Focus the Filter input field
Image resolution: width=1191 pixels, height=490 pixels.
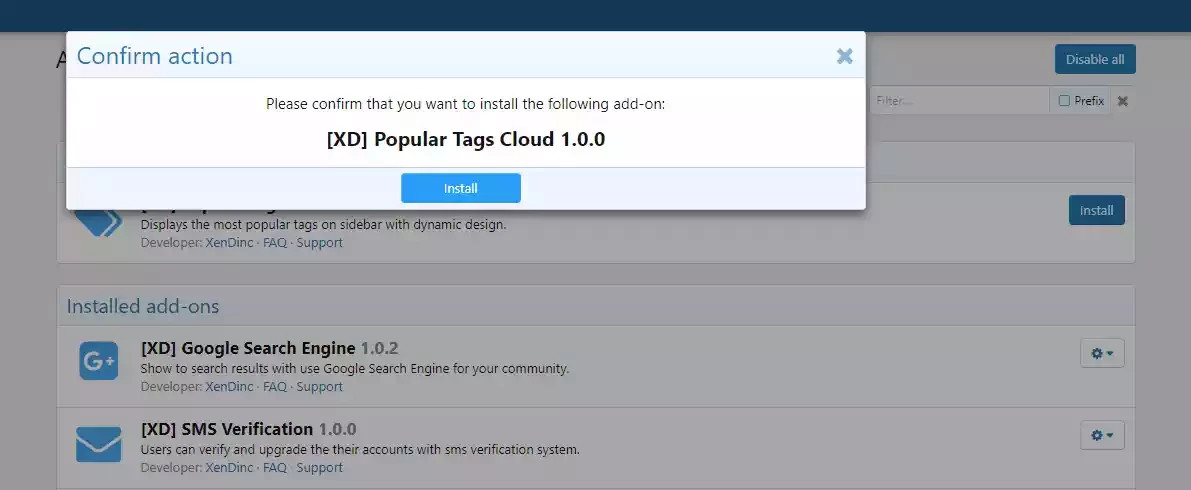[959, 100]
